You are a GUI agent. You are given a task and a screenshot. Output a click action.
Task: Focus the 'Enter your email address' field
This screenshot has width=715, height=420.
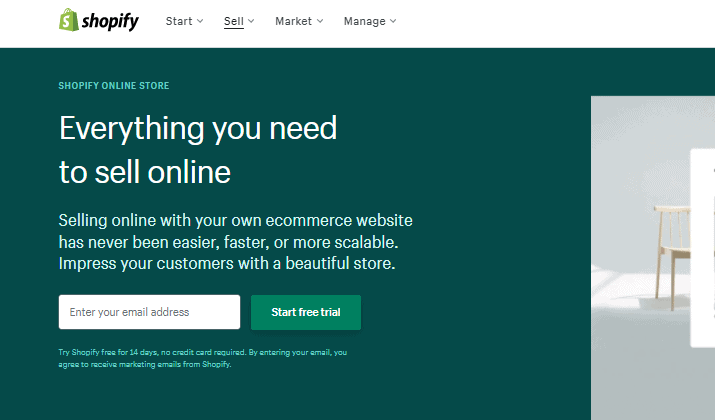pos(149,312)
